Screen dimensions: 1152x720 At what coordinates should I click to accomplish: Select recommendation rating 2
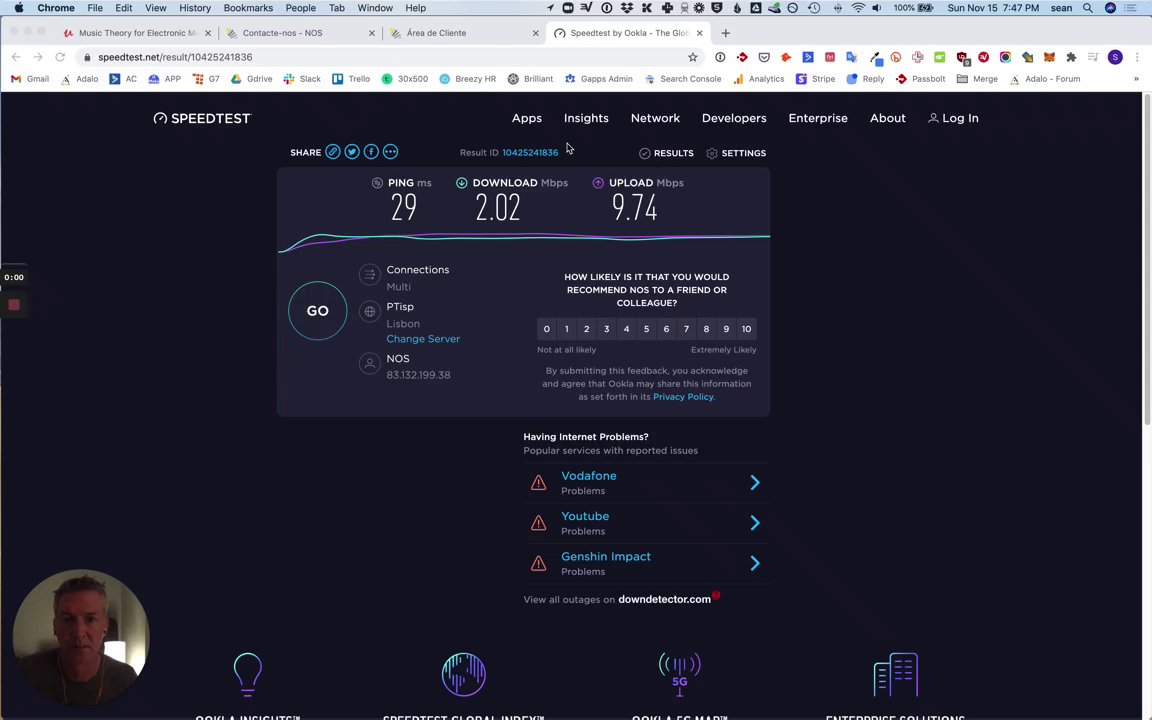pos(586,329)
